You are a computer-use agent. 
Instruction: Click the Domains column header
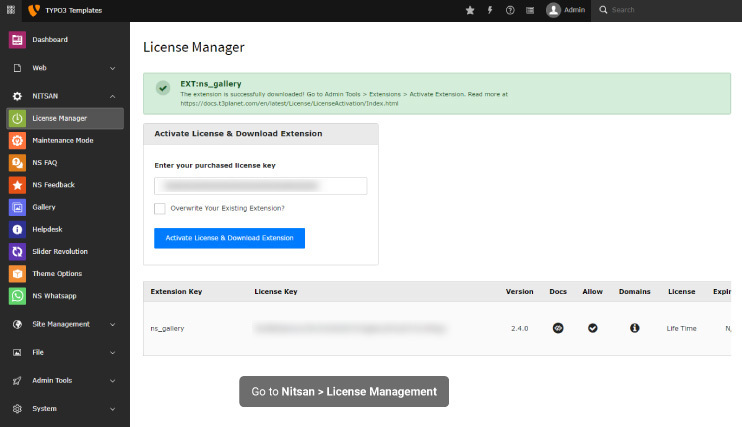tap(635, 292)
